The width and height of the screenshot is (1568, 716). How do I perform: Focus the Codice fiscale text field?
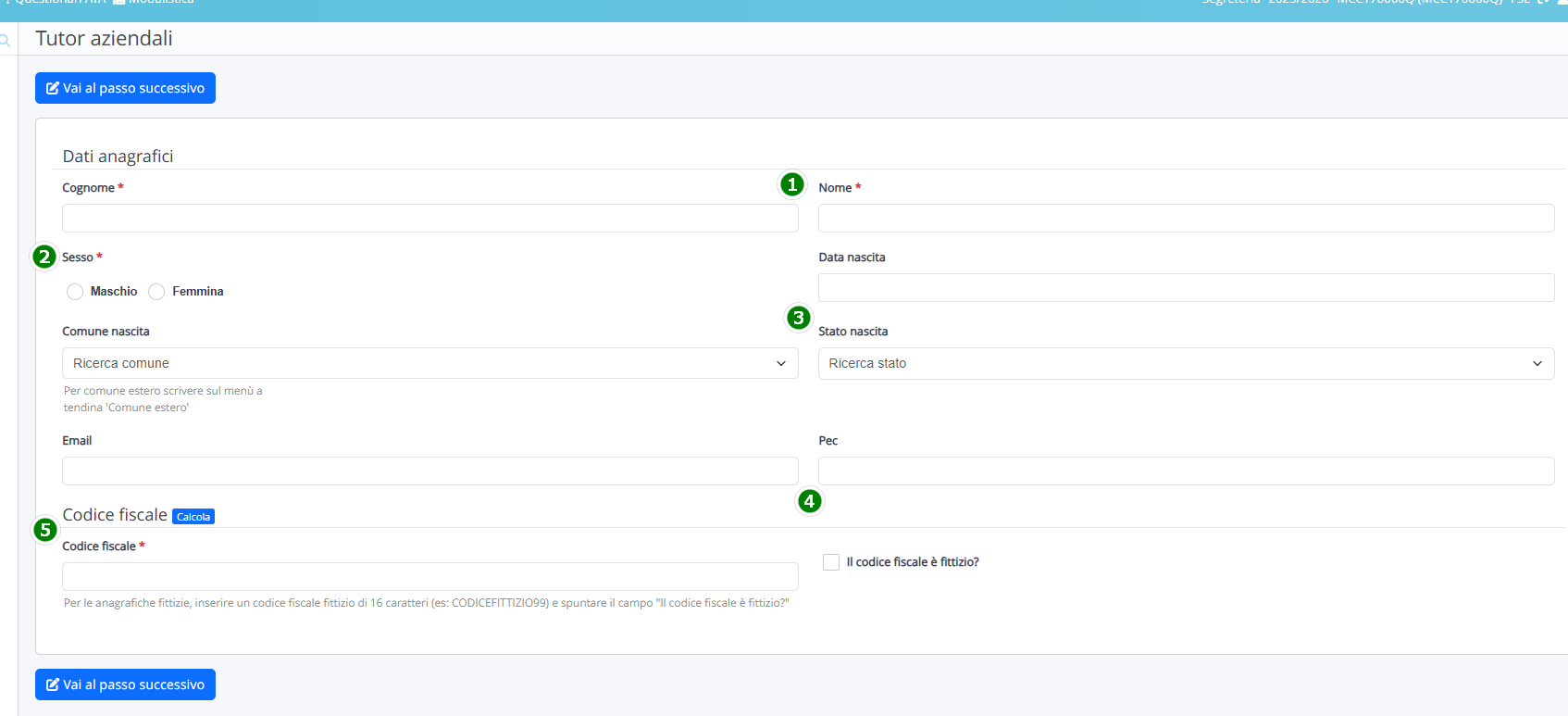tap(429, 576)
